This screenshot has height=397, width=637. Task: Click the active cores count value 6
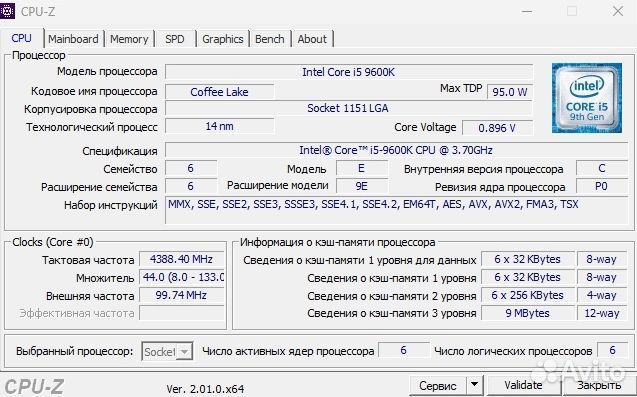[403, 350]
